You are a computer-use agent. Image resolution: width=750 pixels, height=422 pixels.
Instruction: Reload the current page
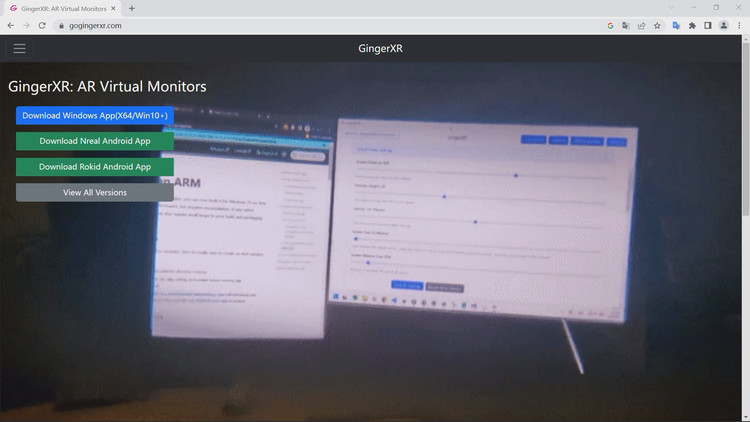coord(42,25)
